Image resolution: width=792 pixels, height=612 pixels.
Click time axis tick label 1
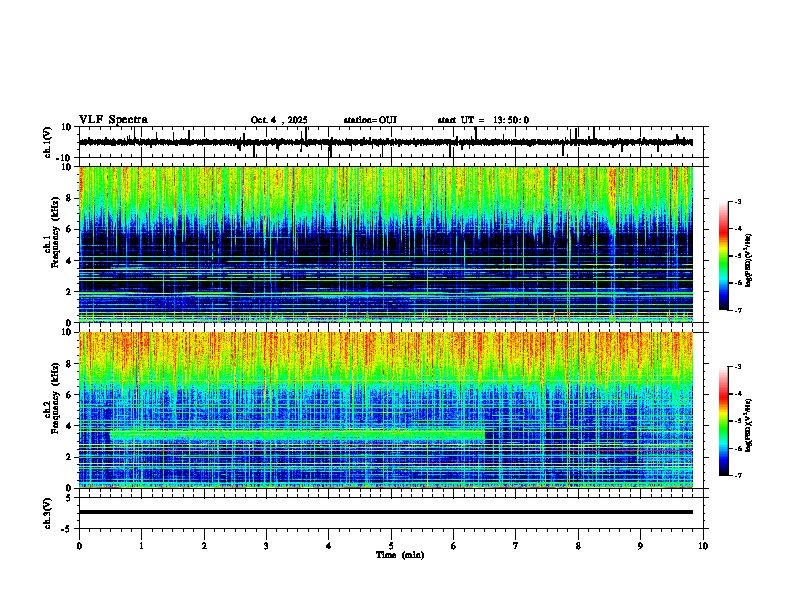point(141,546)
